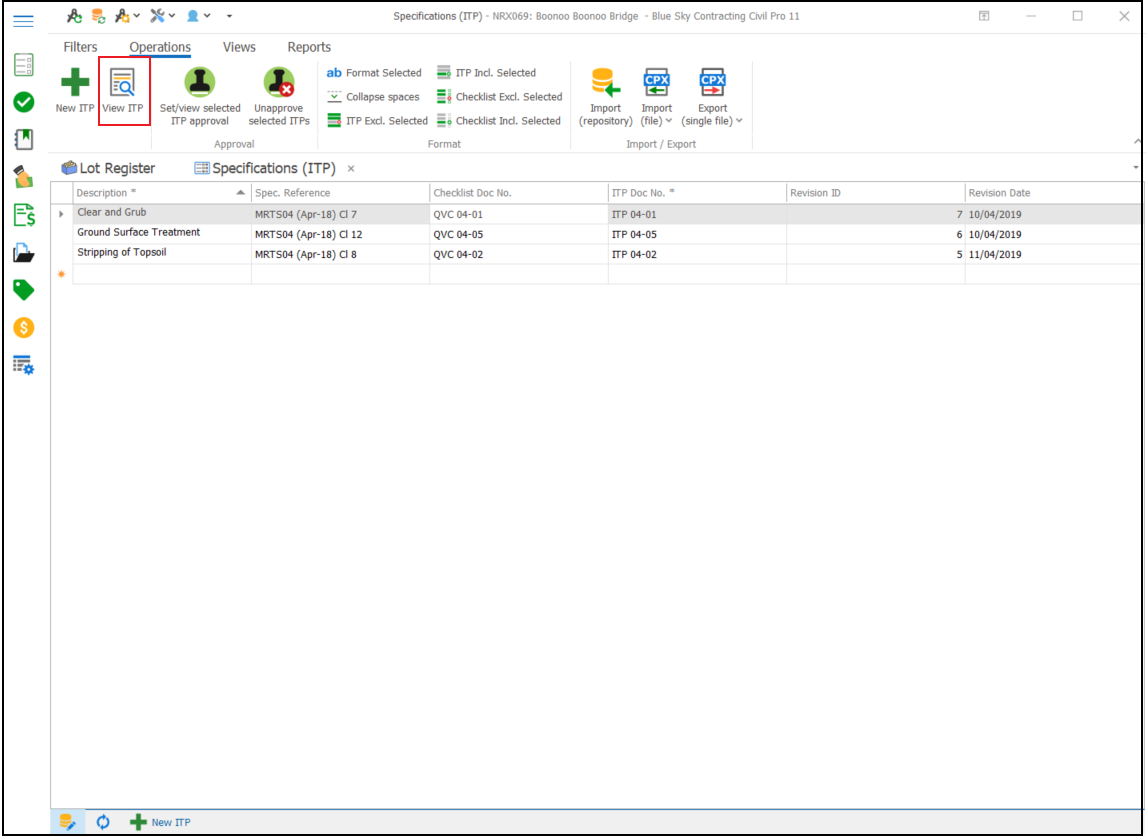This screenshot has height=837, width=1146.
Task: Click the blue refresh icon in bottom bar
Action: click(103, 822)
